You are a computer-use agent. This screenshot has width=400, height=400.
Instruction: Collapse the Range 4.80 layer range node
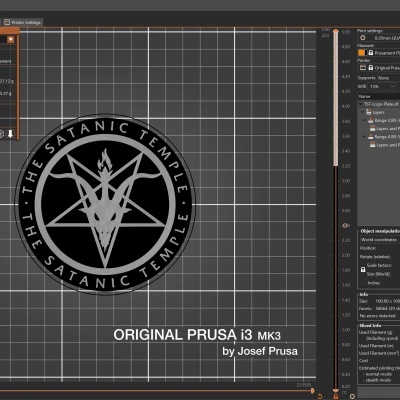(x=365, y=137)
